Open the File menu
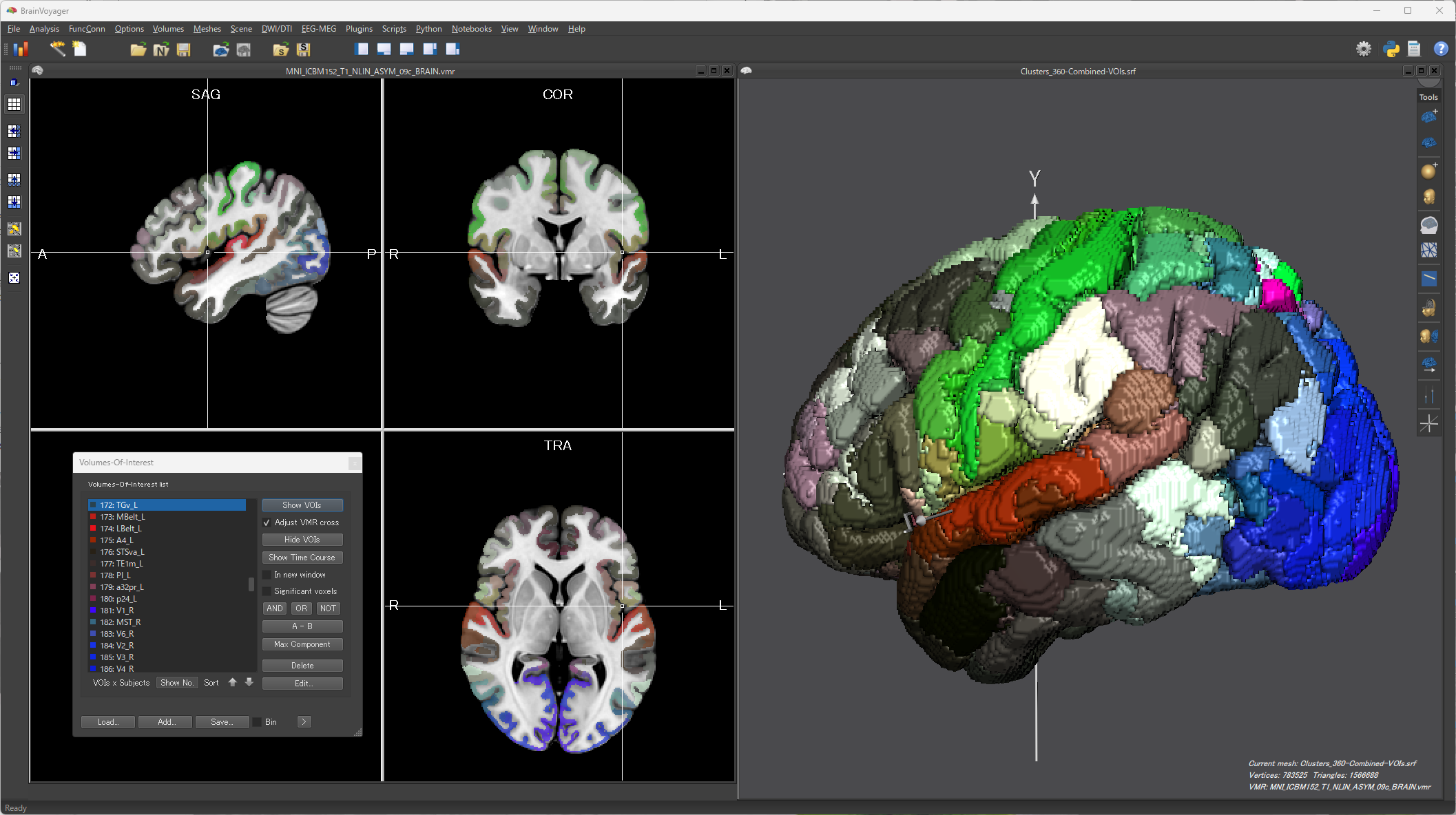This screenshot has width=1456, height=815. pos(13,29)
